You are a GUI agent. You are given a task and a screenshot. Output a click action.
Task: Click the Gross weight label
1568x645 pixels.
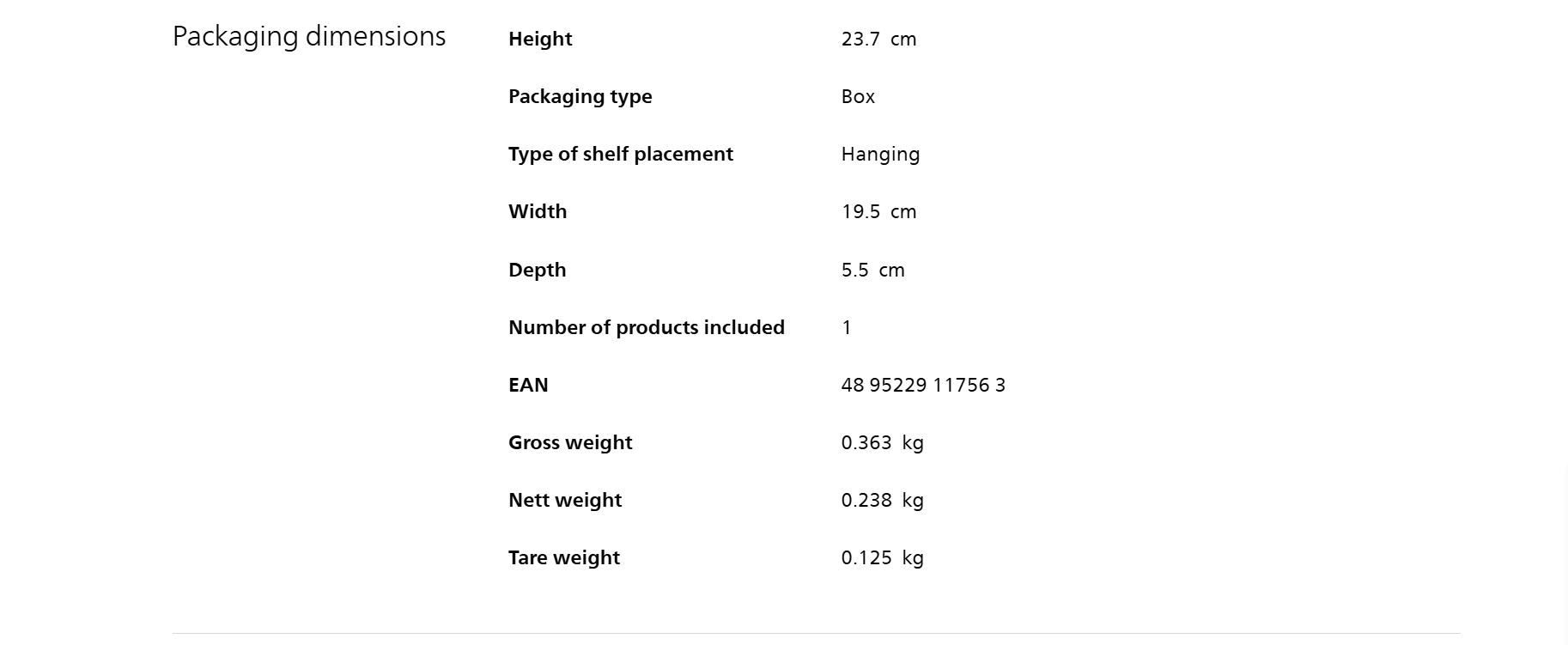(570, 443)
